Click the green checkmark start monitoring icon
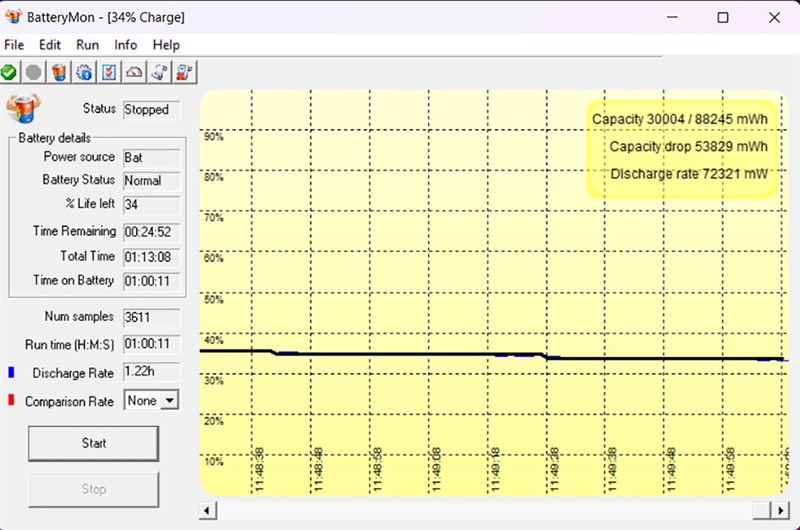The image size is (800, 530). coord(9,72)
